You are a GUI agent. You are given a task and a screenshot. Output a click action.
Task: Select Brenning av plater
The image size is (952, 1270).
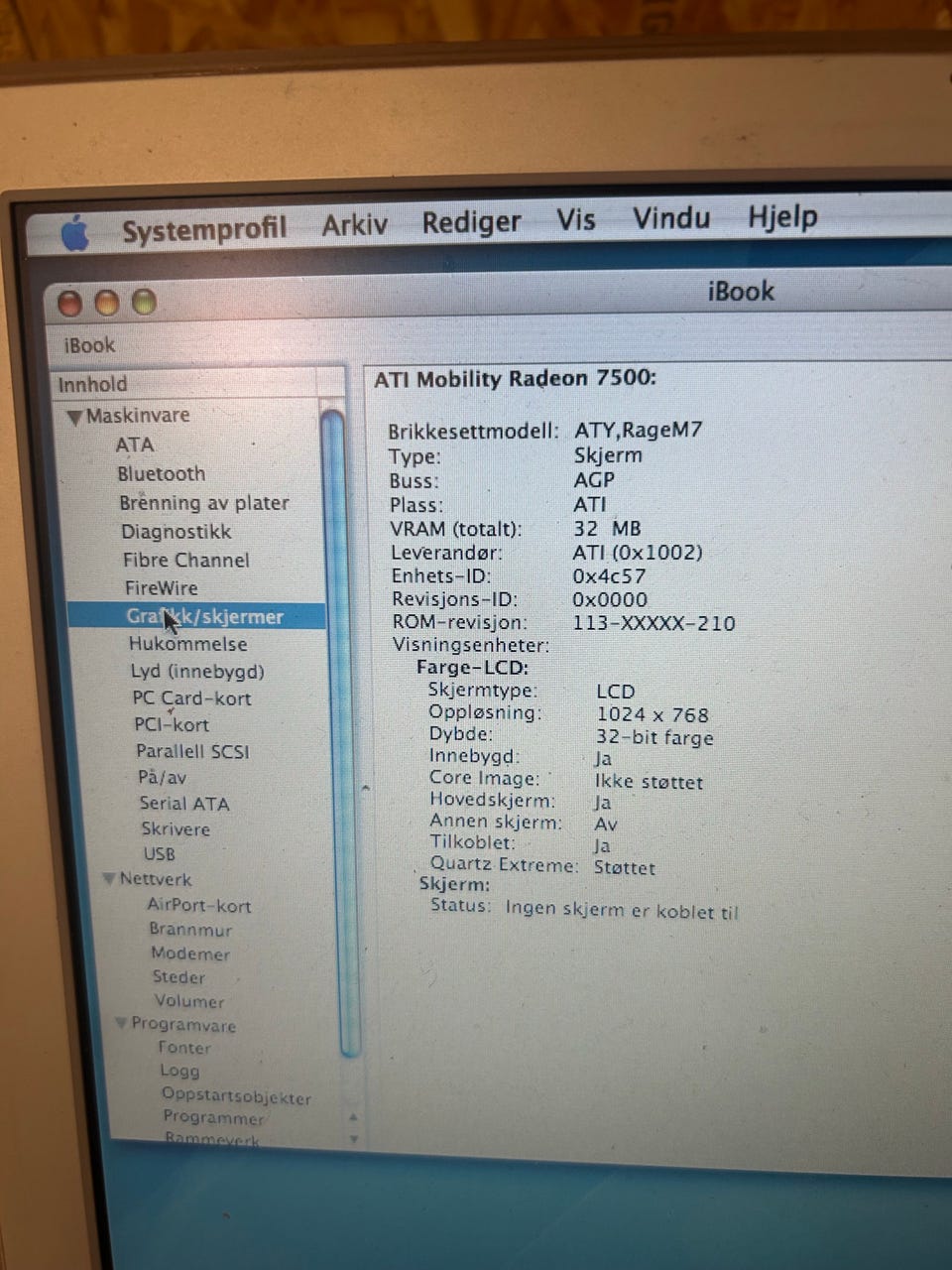tap(204, 502)
